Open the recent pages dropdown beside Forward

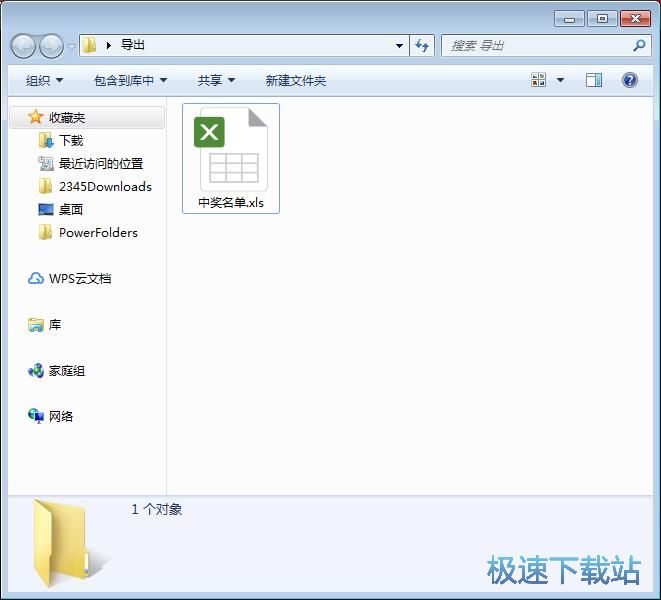coord(72,46)
